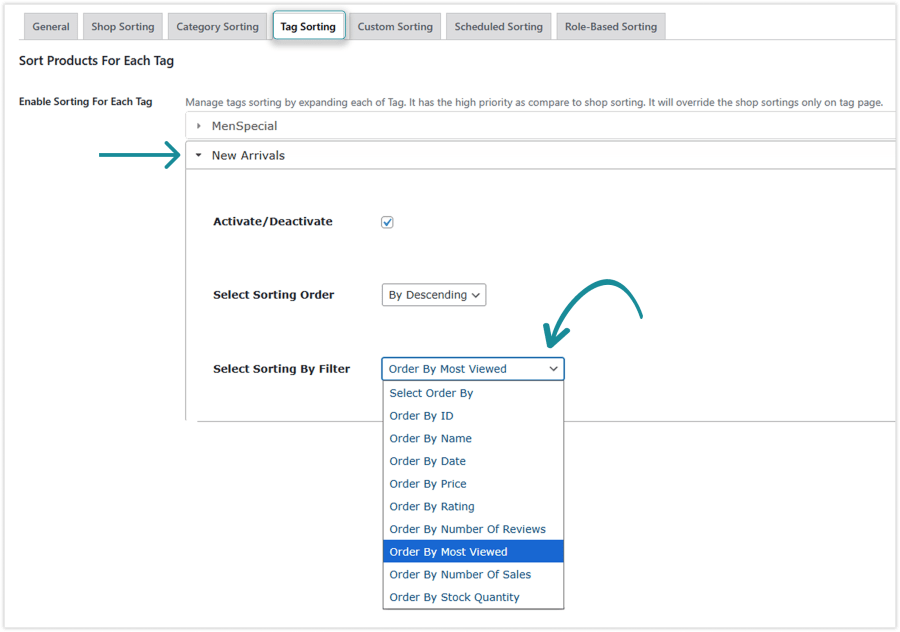
Task: Select the Tag Sorting tab
Action: click(308, 26)
